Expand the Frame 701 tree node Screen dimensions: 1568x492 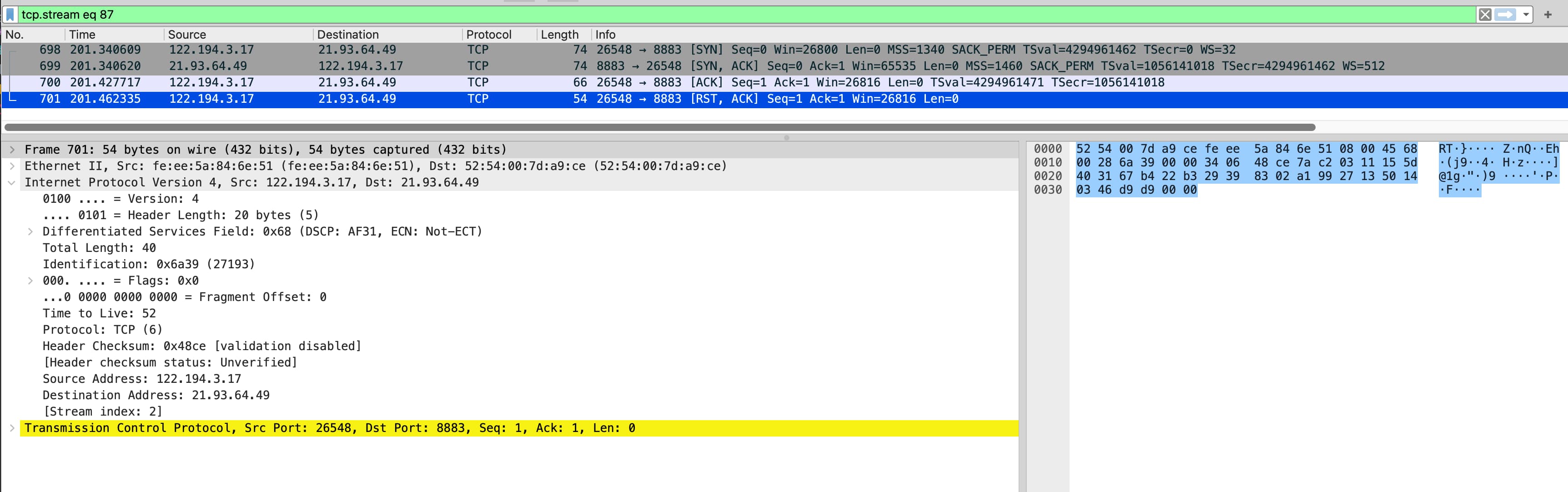tap(11, 150)
